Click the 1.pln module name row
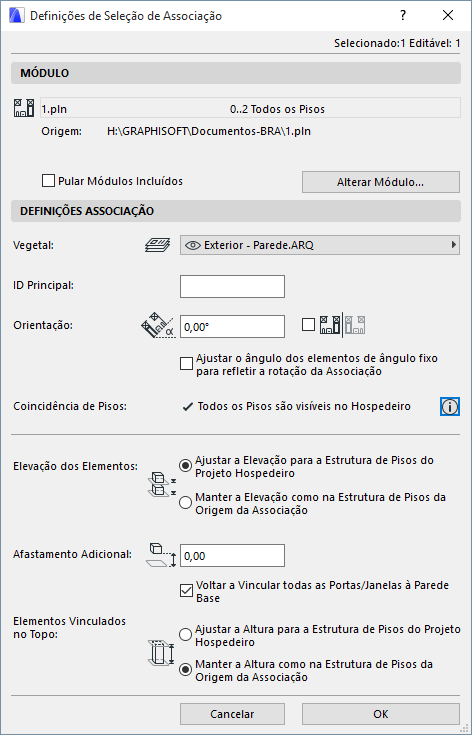Viewport: 472px width, 735px height. tap(250, 108)
